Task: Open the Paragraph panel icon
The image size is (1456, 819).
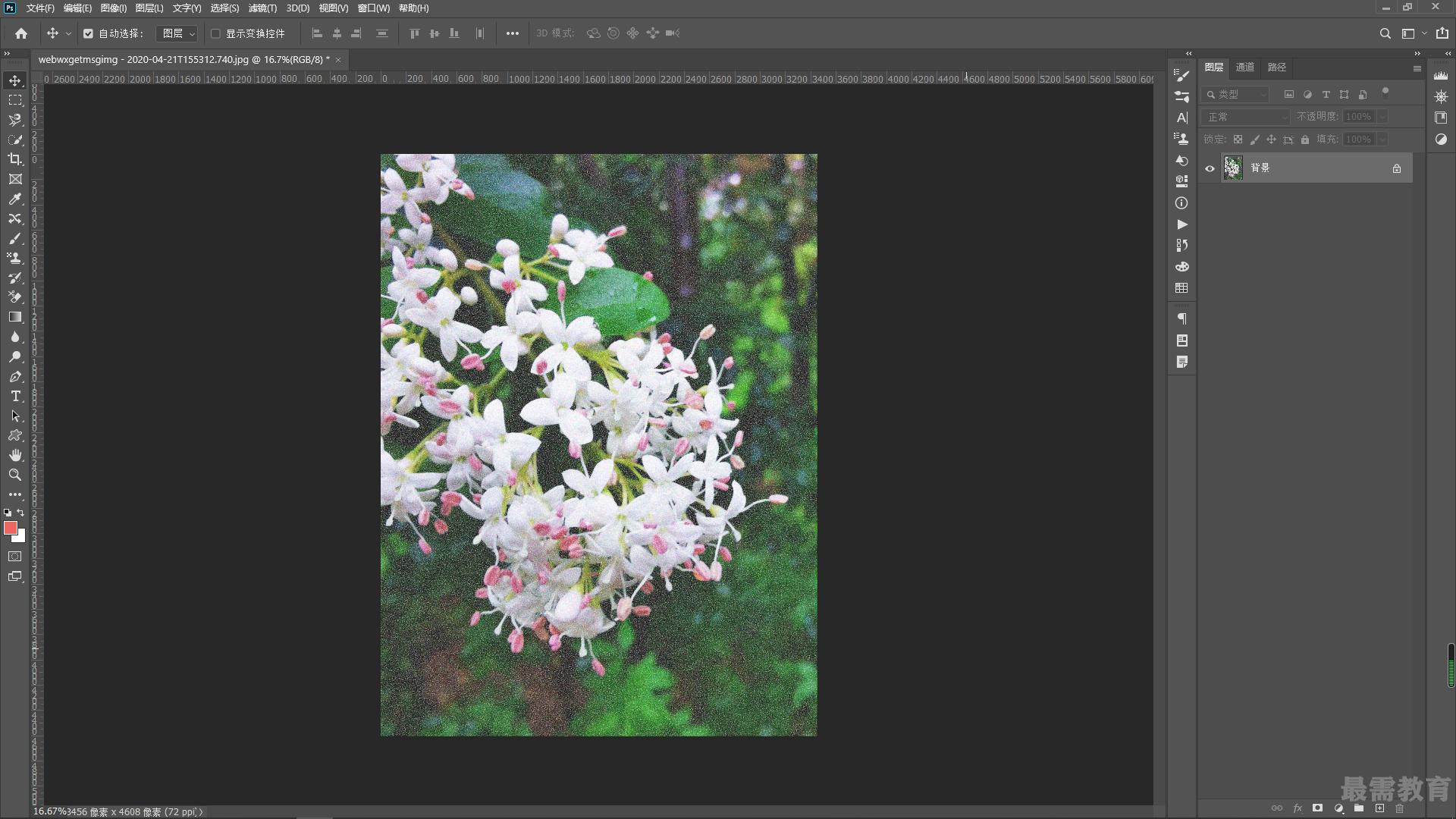Action: [1181, 319]
